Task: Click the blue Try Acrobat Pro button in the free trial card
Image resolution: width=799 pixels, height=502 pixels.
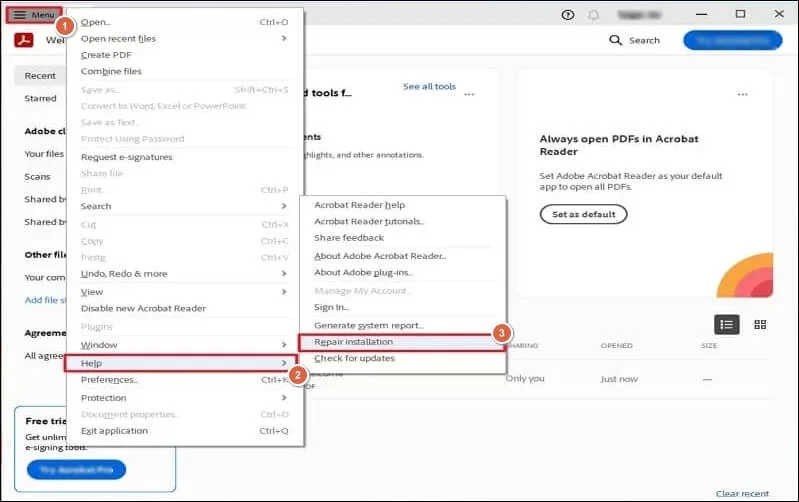Action: point(76,469)
